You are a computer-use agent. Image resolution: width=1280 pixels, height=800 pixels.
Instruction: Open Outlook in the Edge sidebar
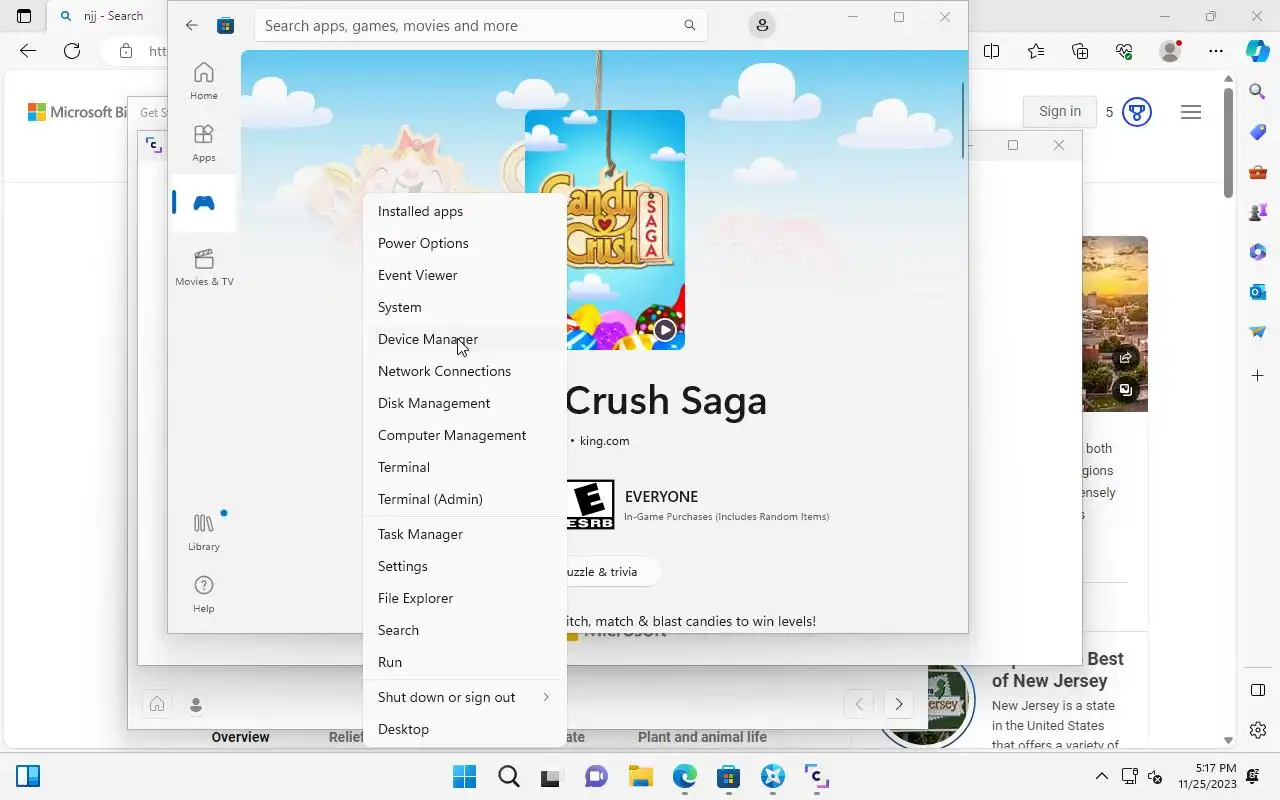coord(1258,292)
